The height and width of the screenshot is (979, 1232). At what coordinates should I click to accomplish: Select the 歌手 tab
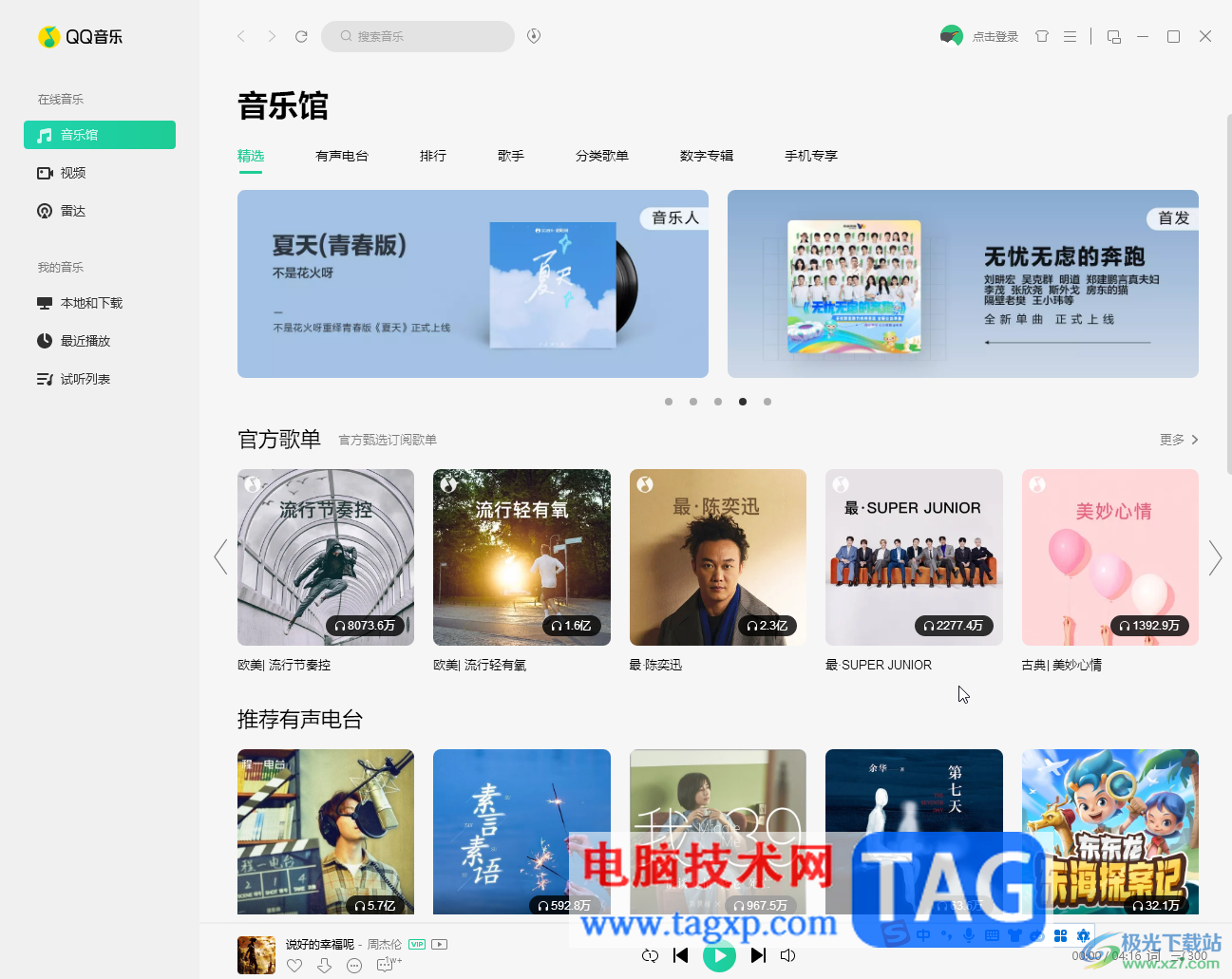(x=511, y=156)
